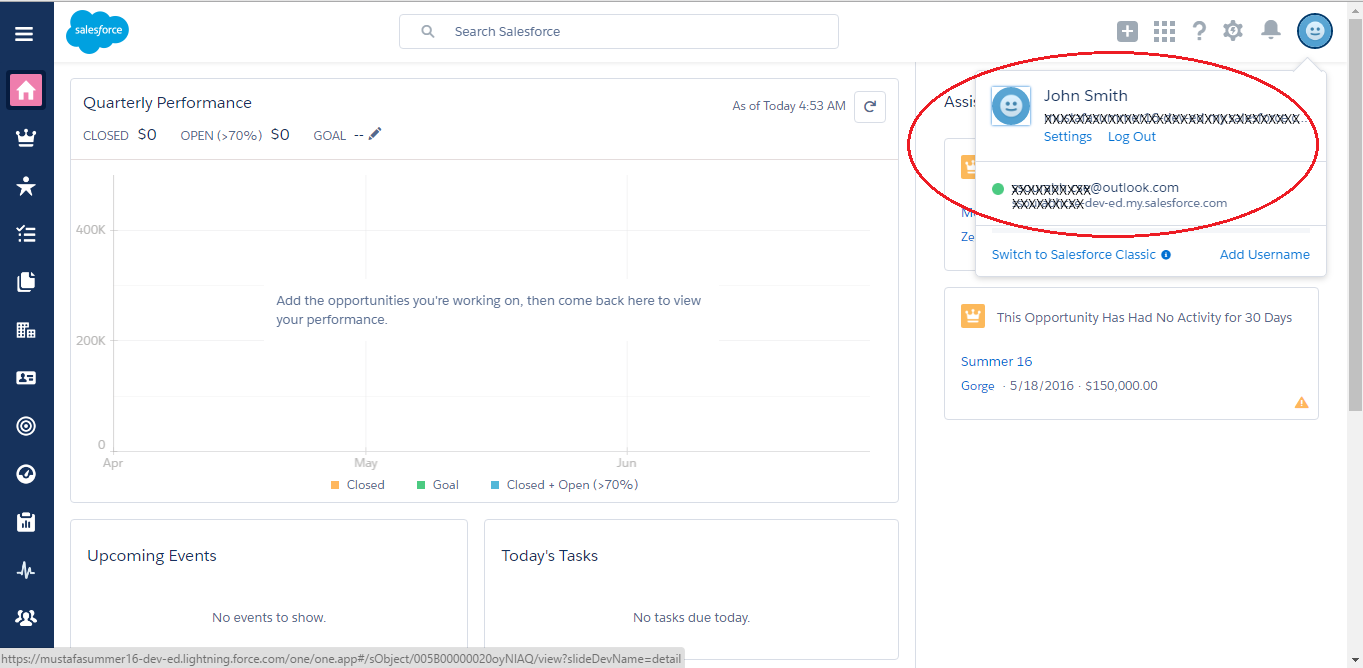Click the Closed legend swatch
Viewport: 1363px width, 668px height.
335,485
